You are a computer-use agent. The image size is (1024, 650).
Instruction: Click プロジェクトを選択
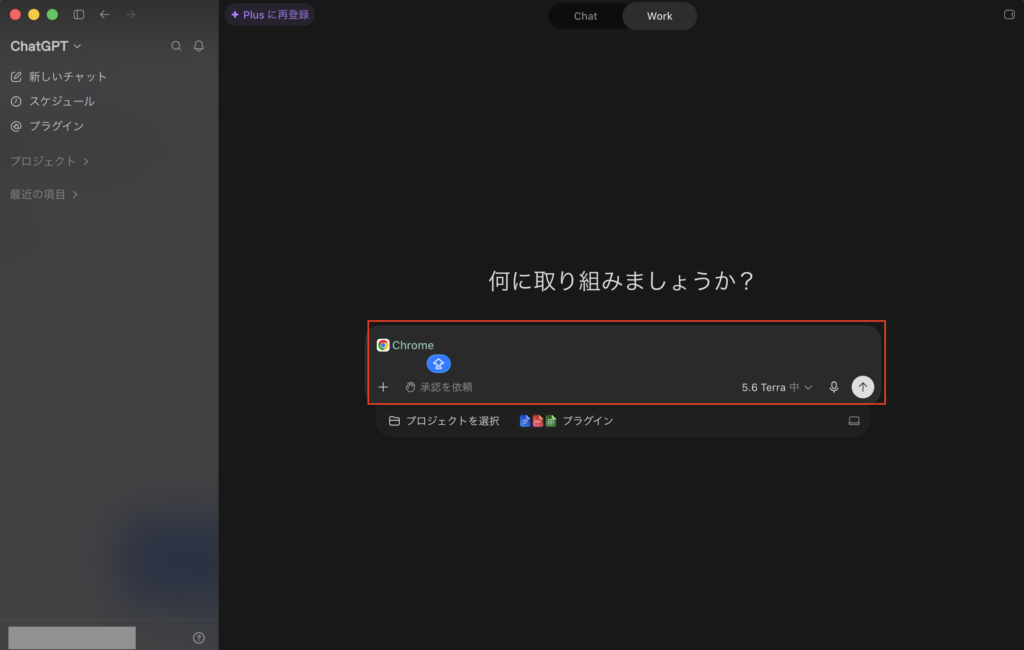(444, 421)
